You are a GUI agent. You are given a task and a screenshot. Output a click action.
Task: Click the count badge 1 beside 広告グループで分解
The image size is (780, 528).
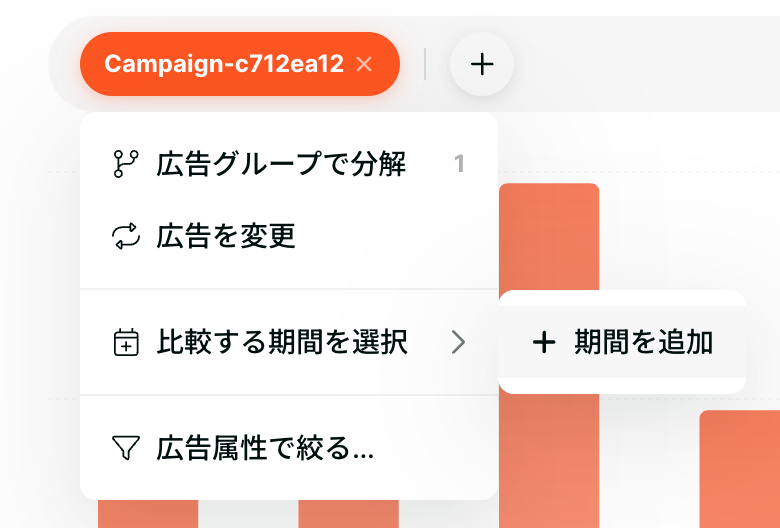(459, 164)
